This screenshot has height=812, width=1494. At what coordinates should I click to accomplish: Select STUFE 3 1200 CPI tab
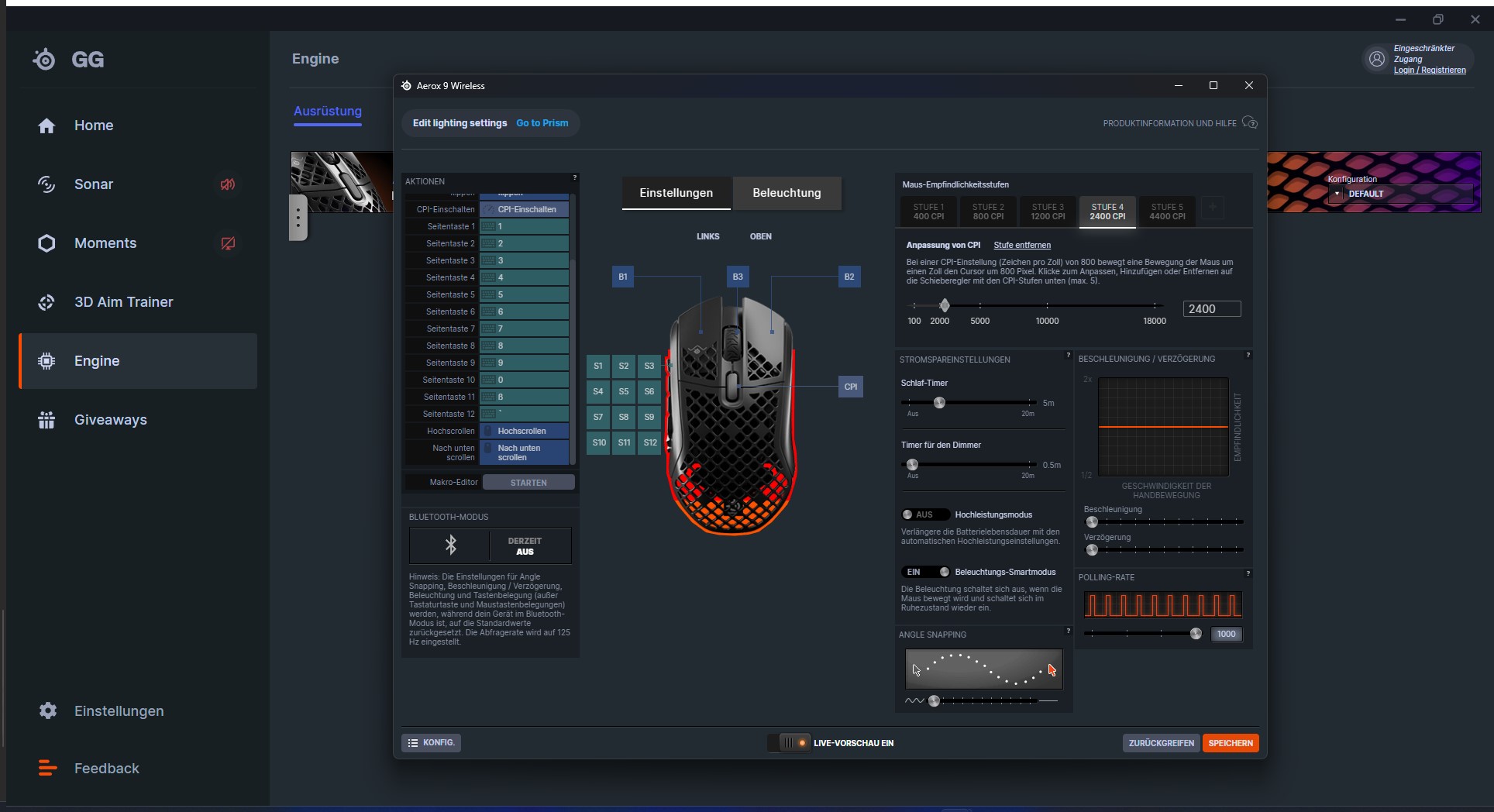point(1048,212)
